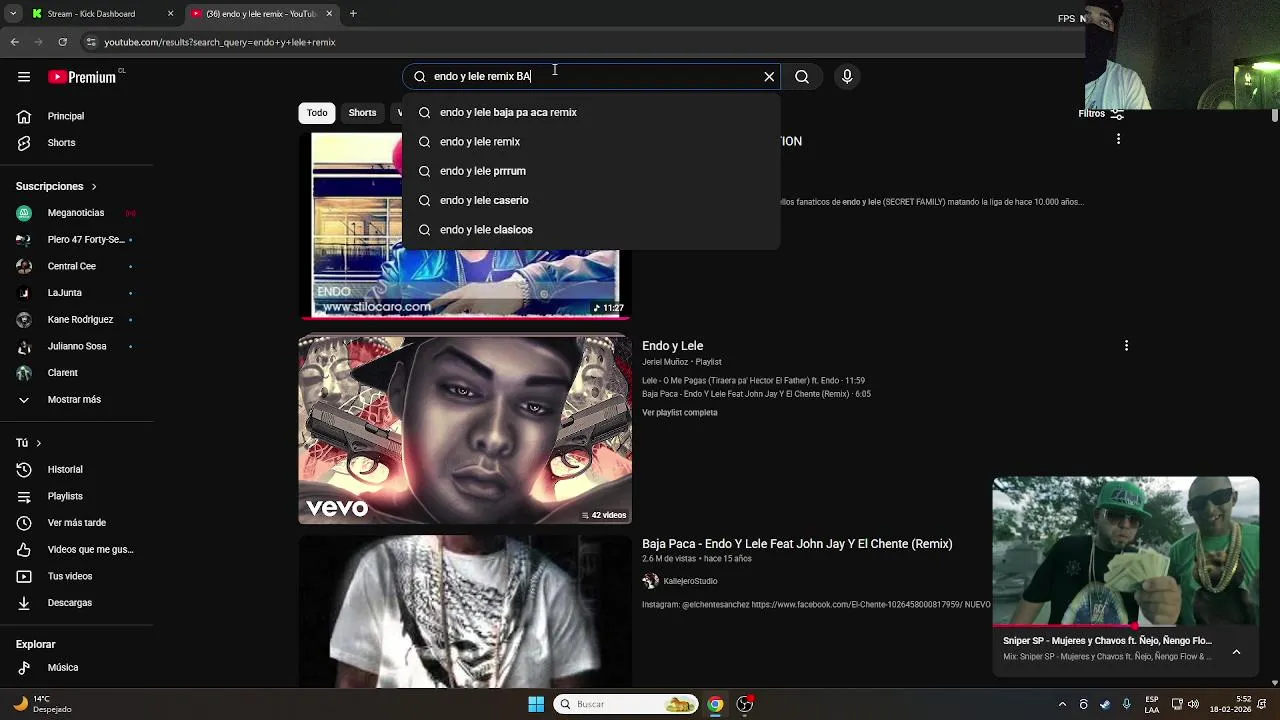Open options menu for Endo y Lele playlist

[x=1126, y=346]
